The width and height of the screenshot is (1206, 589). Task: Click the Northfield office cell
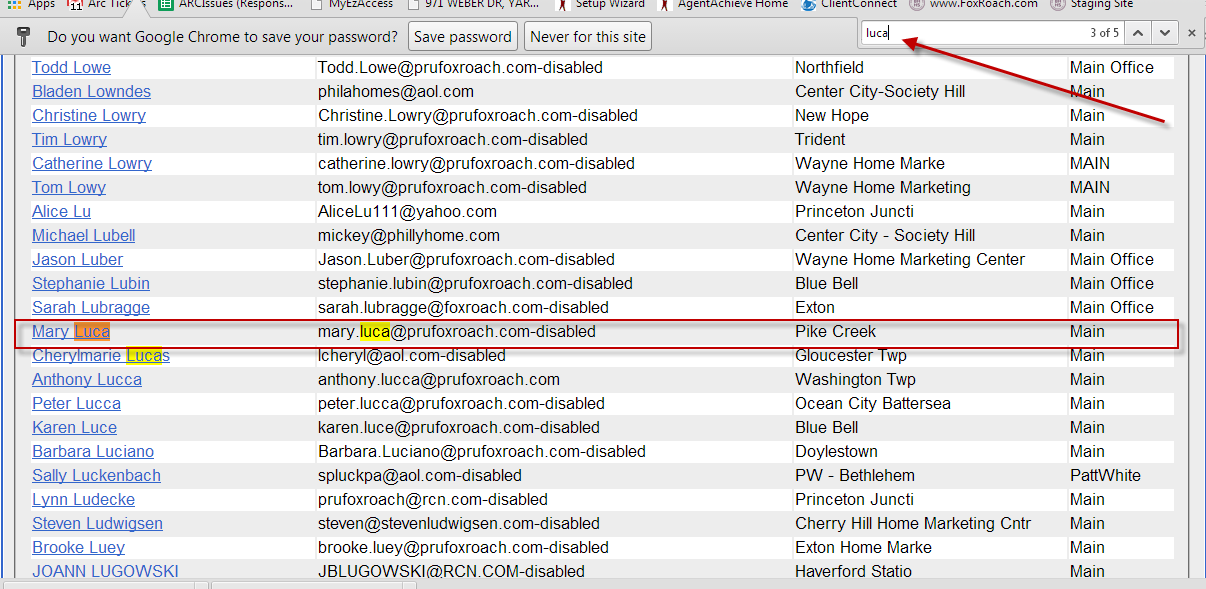click(x=829, y=67)
